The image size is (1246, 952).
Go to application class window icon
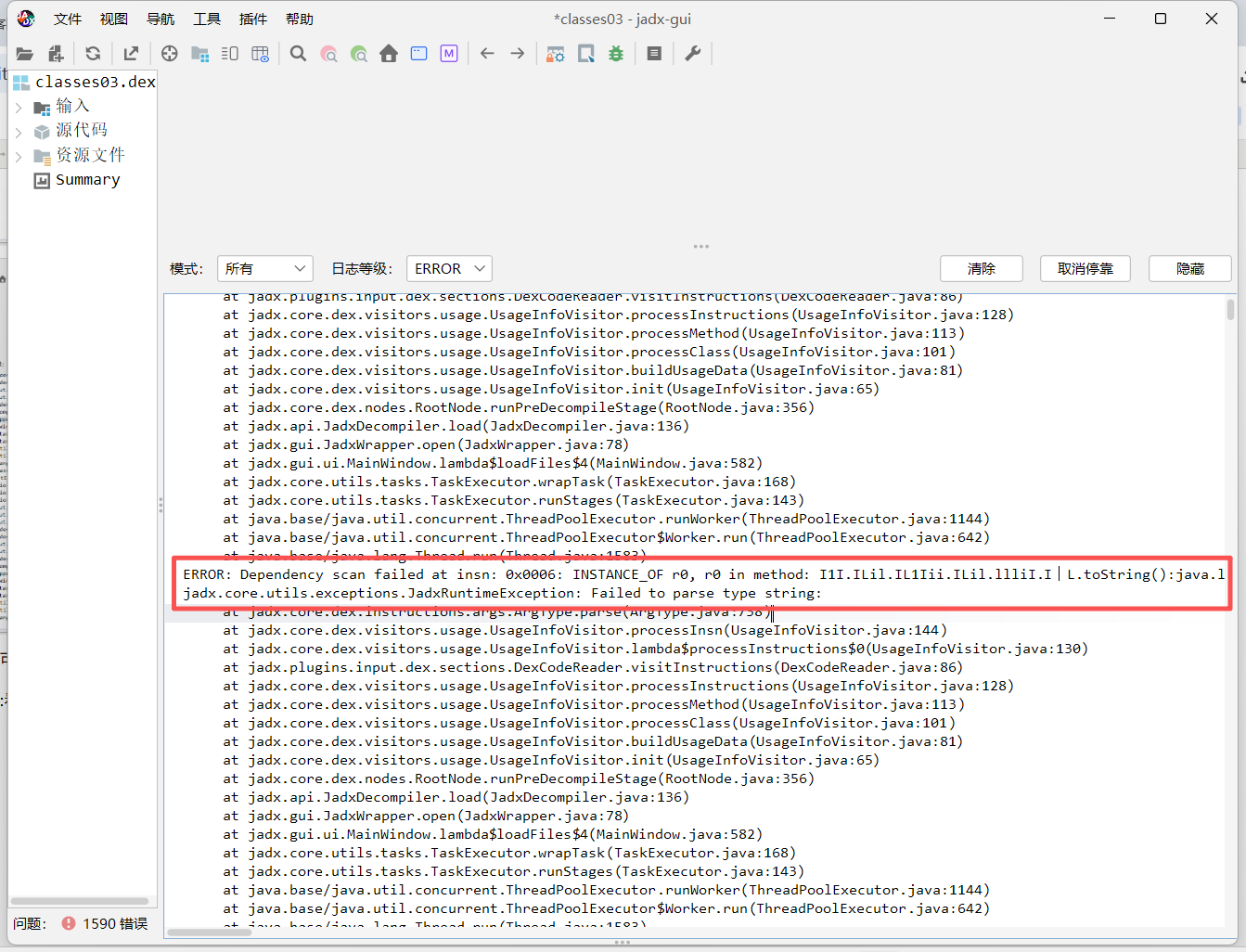point(419,54)
